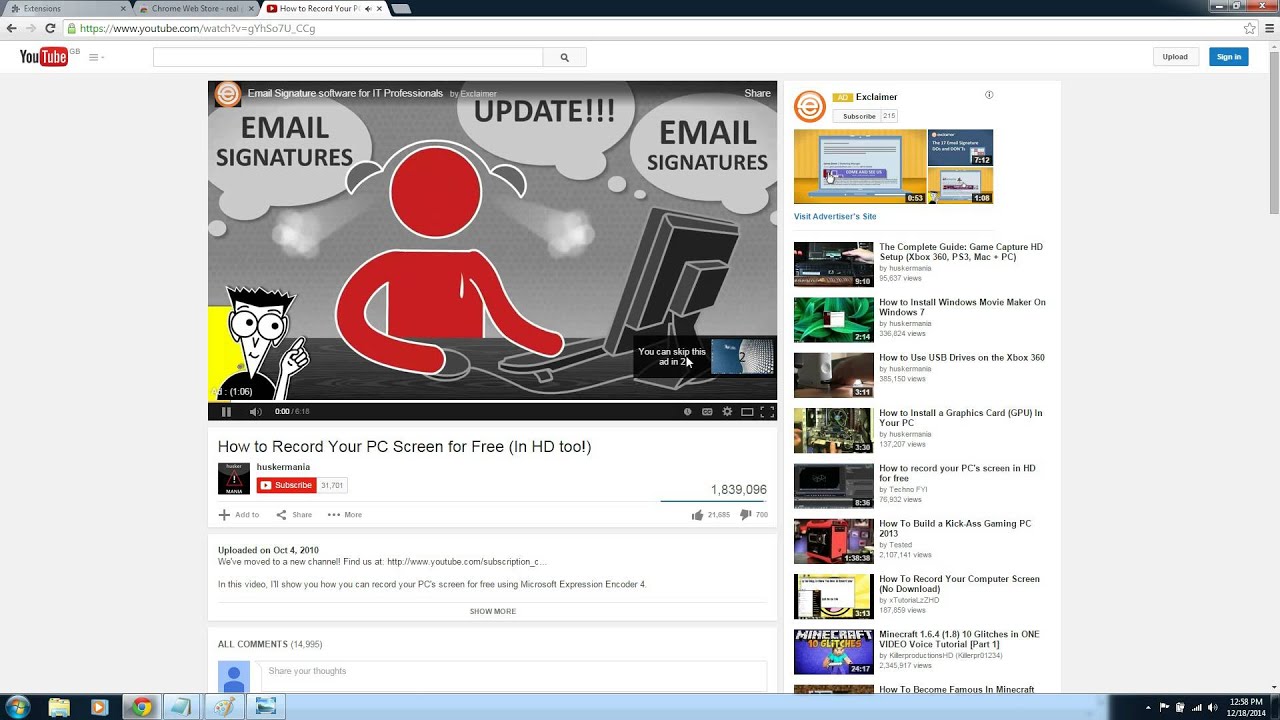Viewport: 1280px width, 720px height.
Task: Go back with browser back arrow
Action: [x=12, y=28]
